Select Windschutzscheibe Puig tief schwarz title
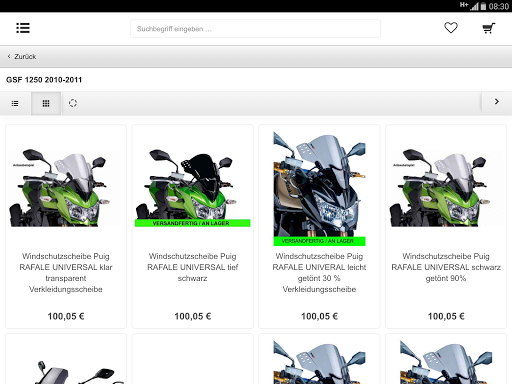Viewport: 512px width, 384px height. click(x=193, y=267)
